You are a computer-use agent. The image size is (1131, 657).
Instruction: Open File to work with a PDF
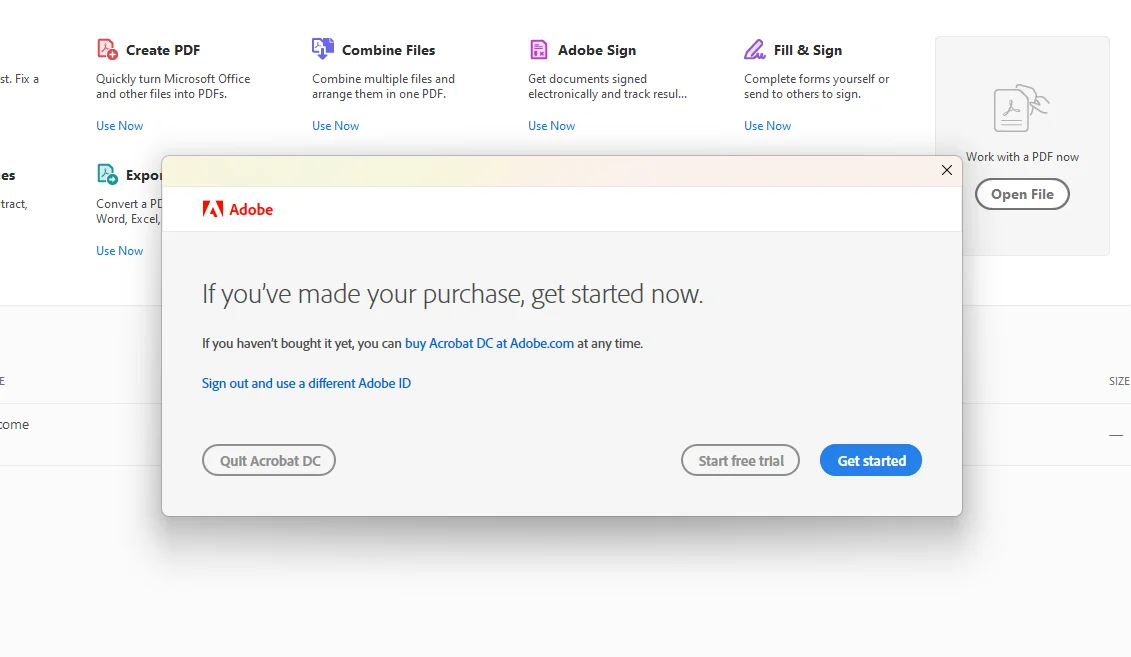point(1022,194)
